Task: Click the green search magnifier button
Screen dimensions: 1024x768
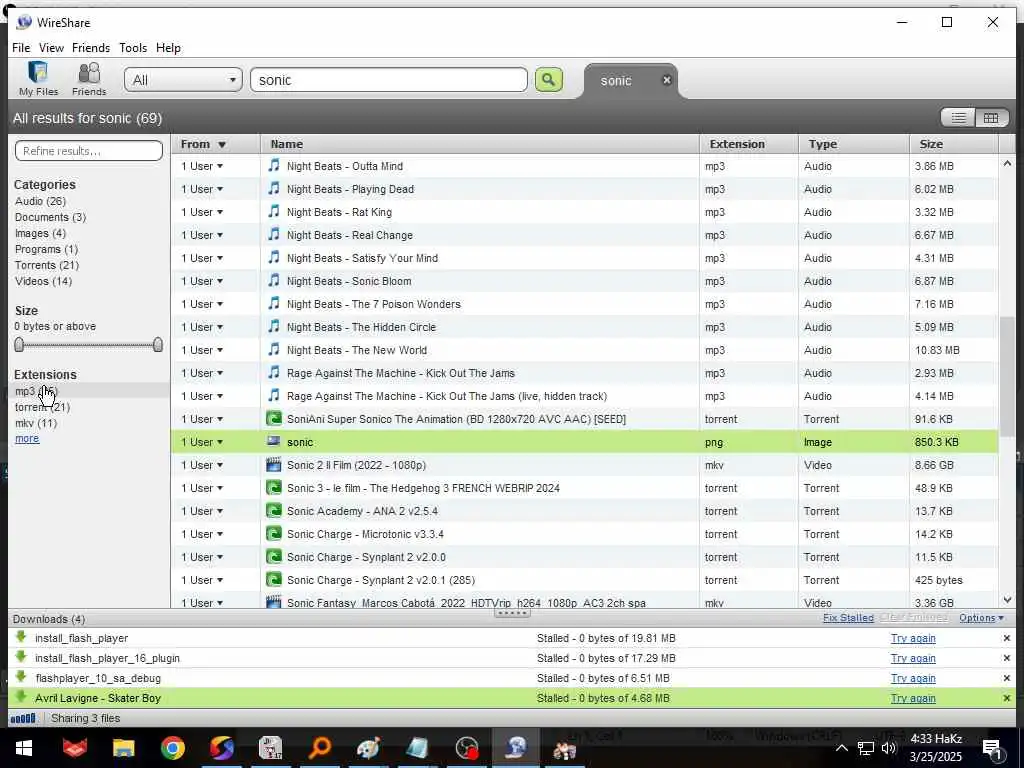Action: click(x=549, y=80)
